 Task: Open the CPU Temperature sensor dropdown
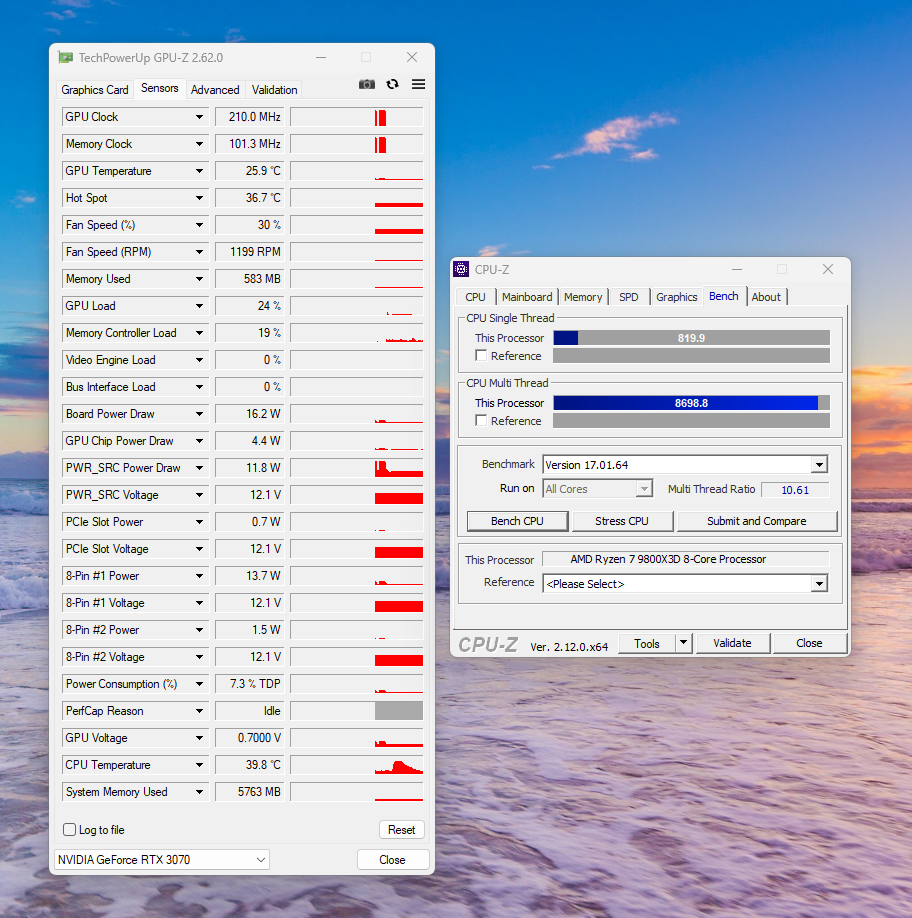(200, 765)
